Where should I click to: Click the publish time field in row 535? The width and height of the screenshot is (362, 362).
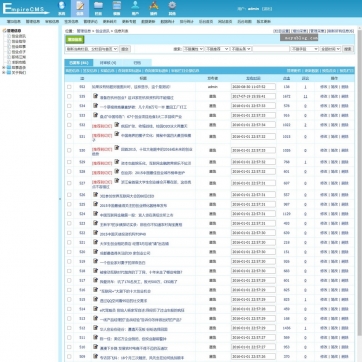(x=253, y=96)
